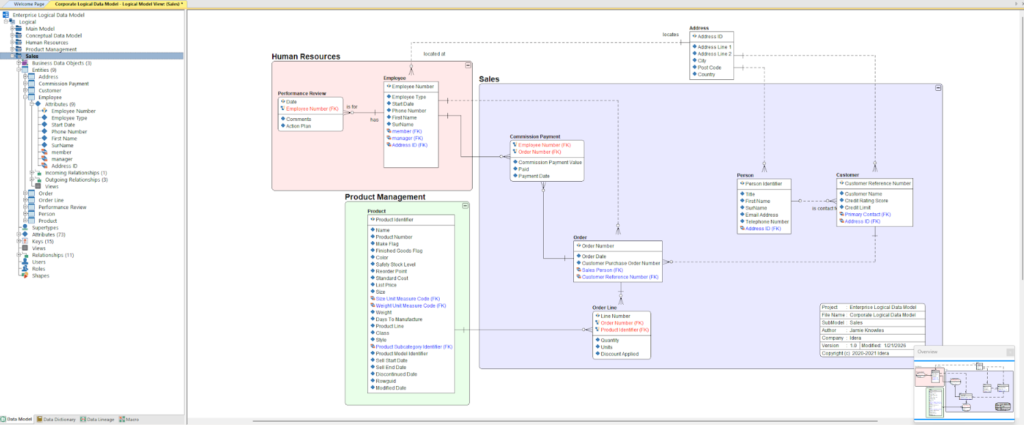
Task: Click the Overview panel diagram thumbnail
Action: [x=965, y=388]
